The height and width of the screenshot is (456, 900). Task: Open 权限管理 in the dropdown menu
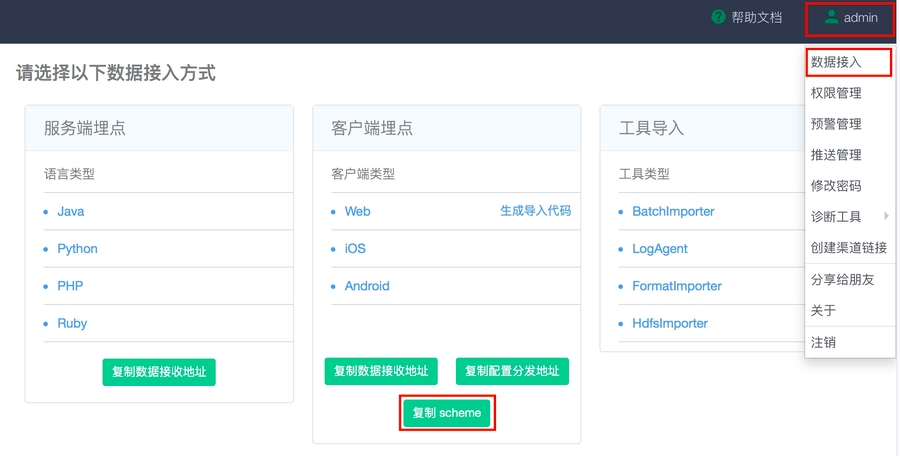click(x=836, y=93)
